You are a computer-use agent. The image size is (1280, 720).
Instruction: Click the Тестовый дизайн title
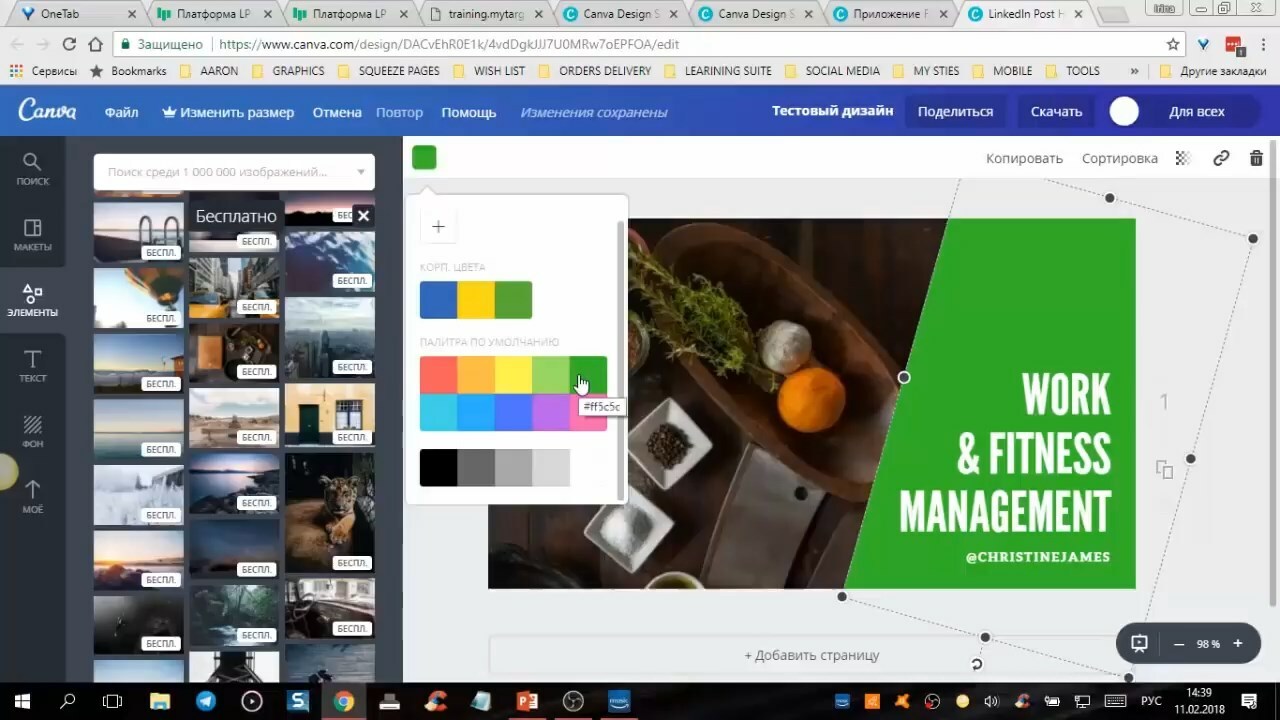pos(832,111)
